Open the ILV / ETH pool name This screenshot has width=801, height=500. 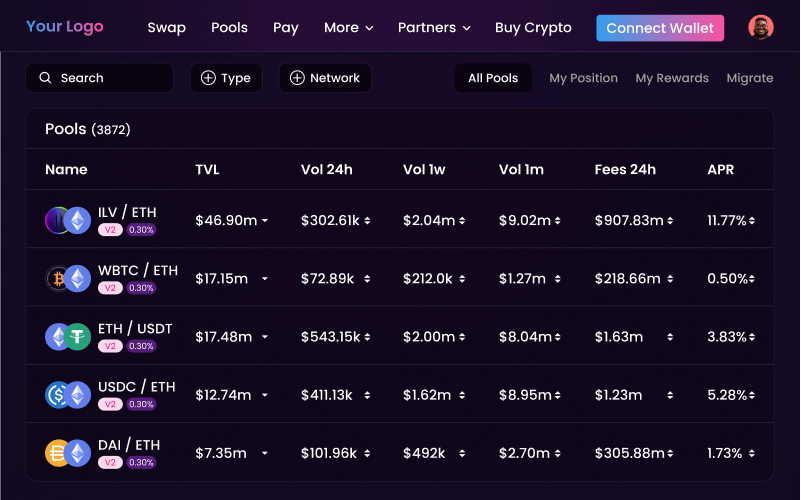[127, 212]
